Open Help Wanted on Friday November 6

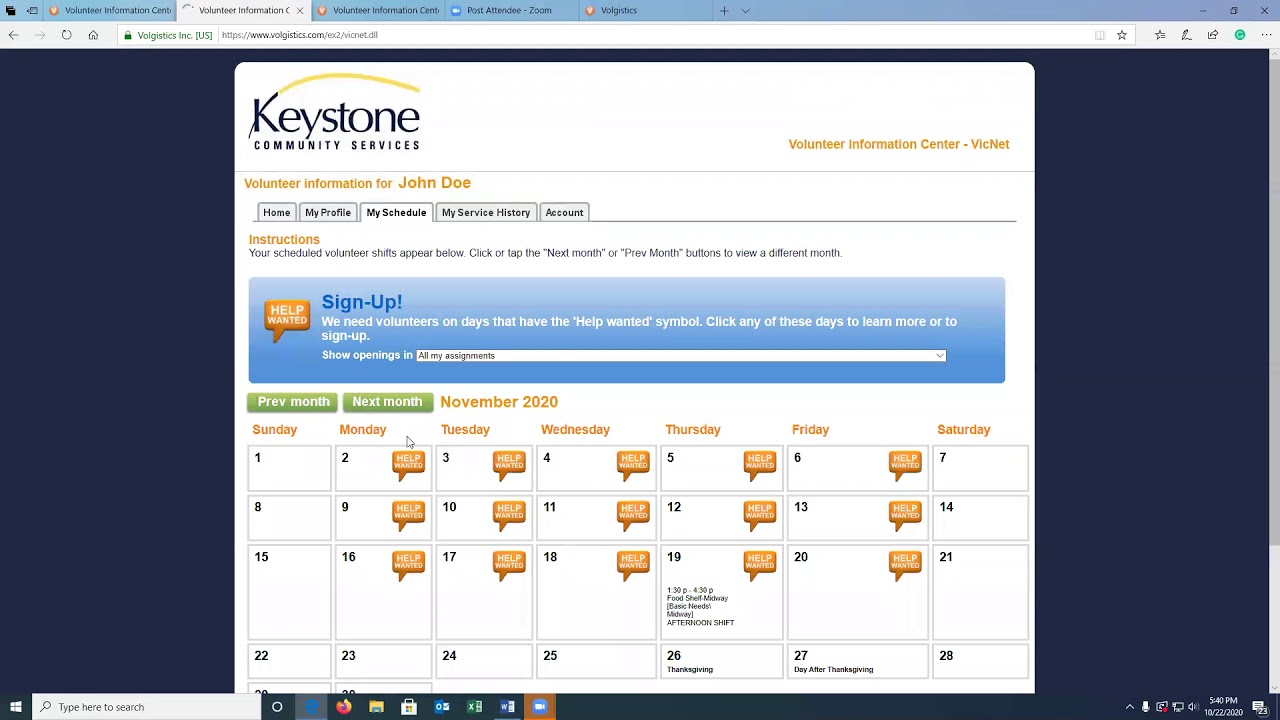tap(905, 465)
